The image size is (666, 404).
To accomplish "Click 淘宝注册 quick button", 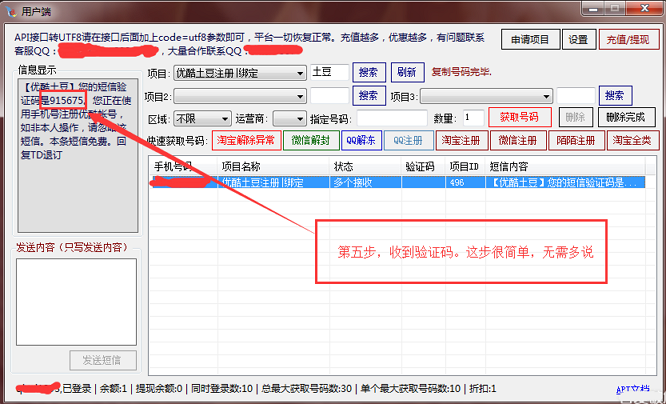I will (x=462, y=141).
